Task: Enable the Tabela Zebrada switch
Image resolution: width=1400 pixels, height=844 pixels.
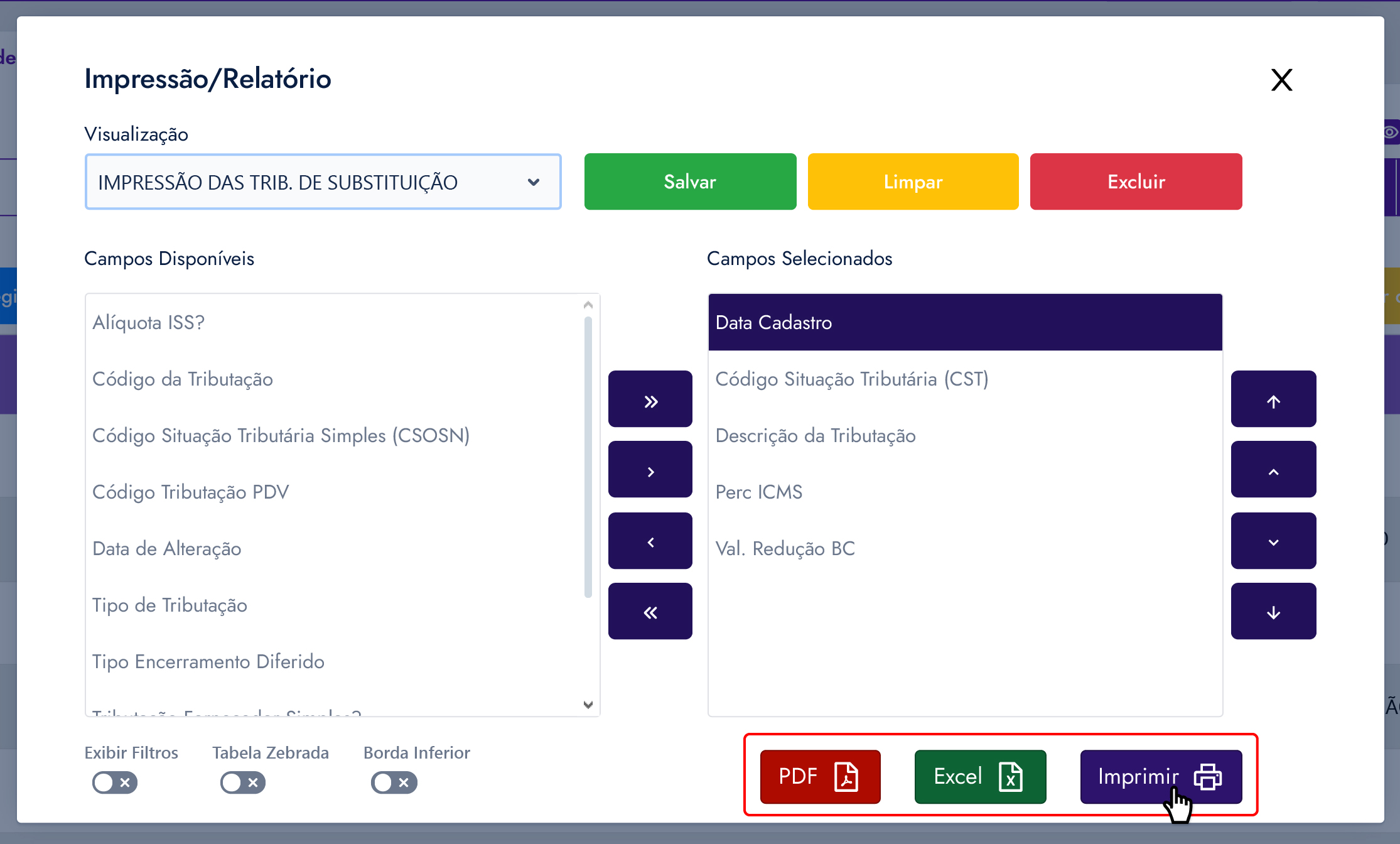Action: tap(242, 782)
